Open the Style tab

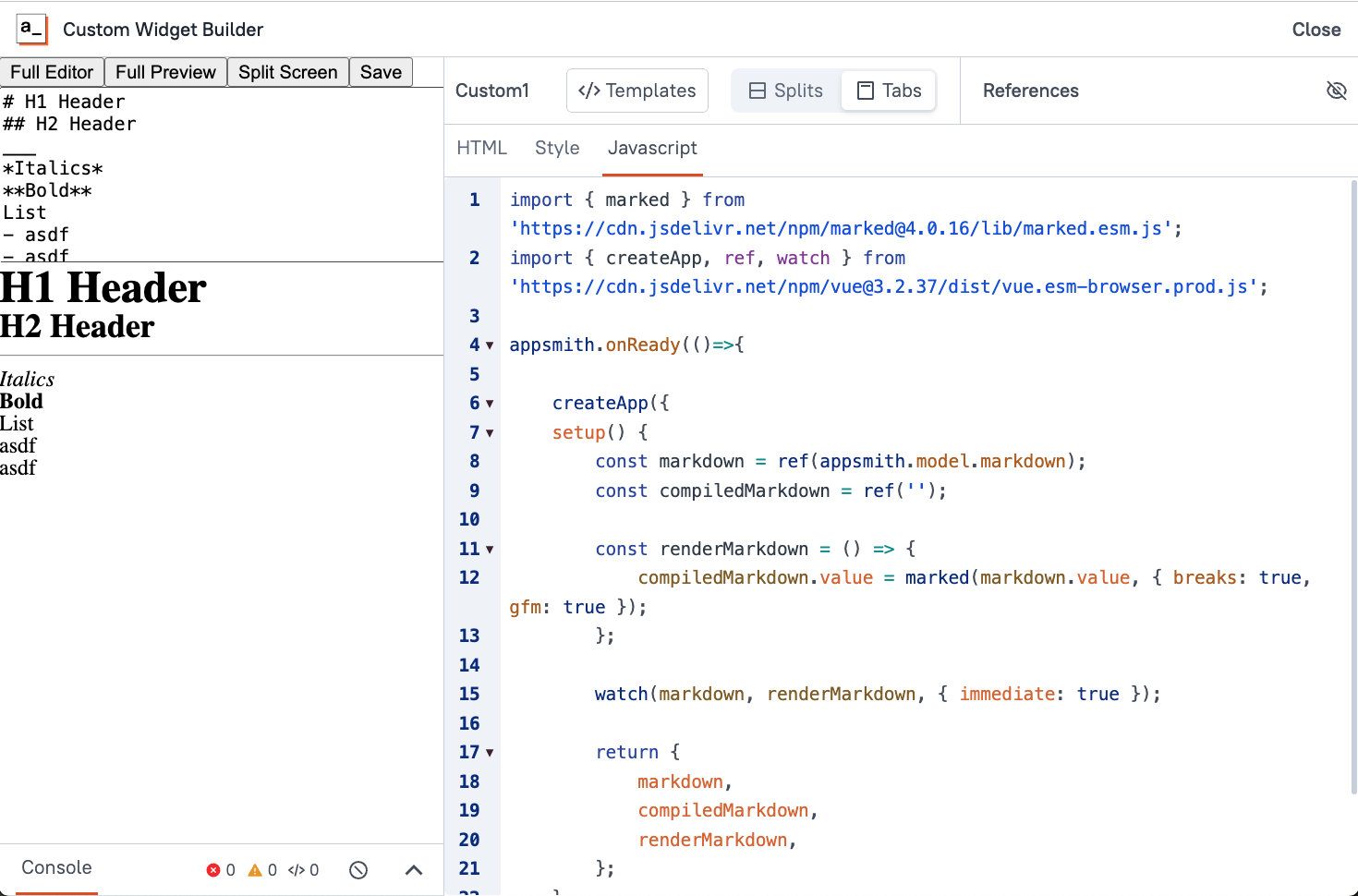click(557, 148)
